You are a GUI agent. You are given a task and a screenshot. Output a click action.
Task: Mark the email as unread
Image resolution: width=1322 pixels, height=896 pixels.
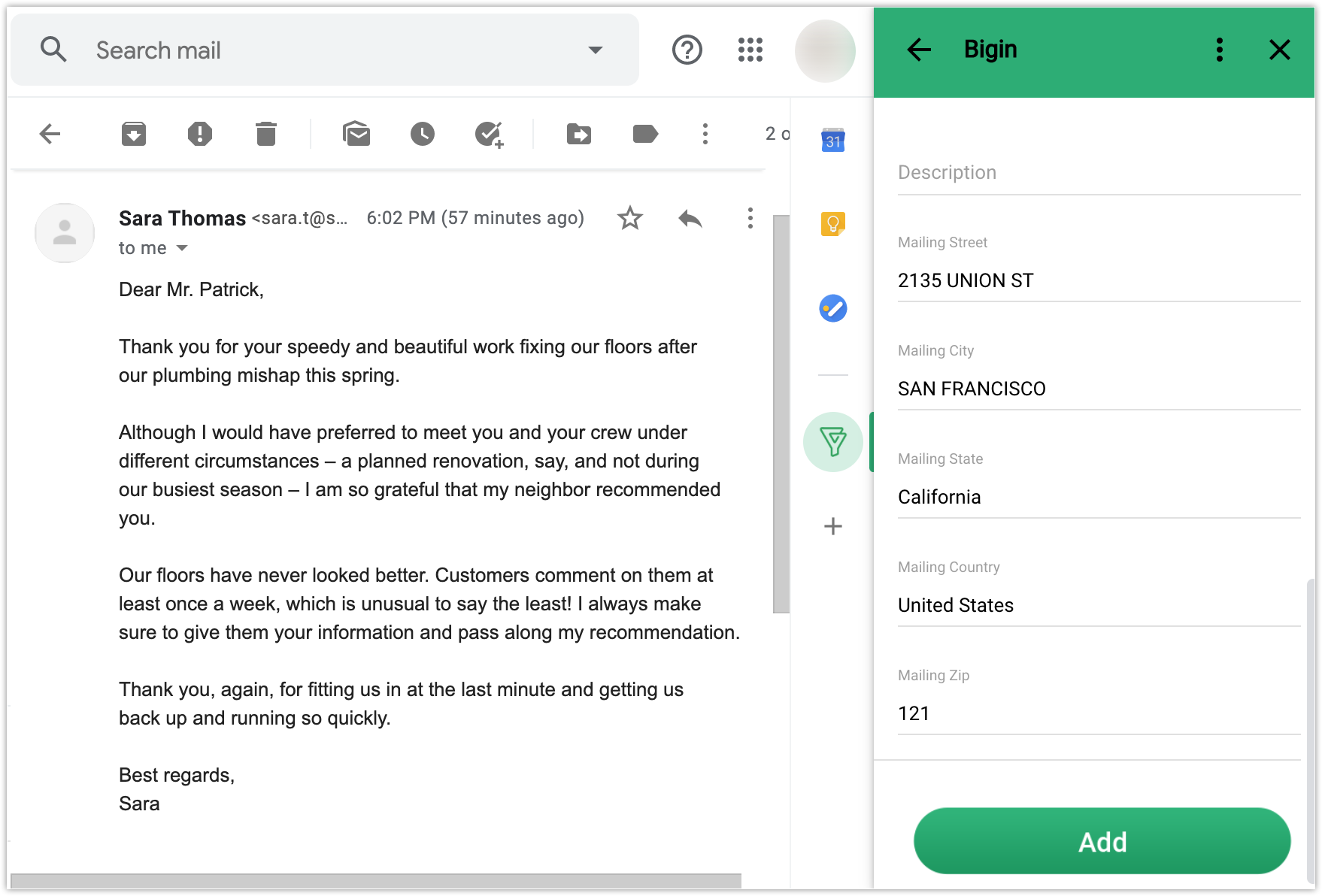tap(356, 134)
